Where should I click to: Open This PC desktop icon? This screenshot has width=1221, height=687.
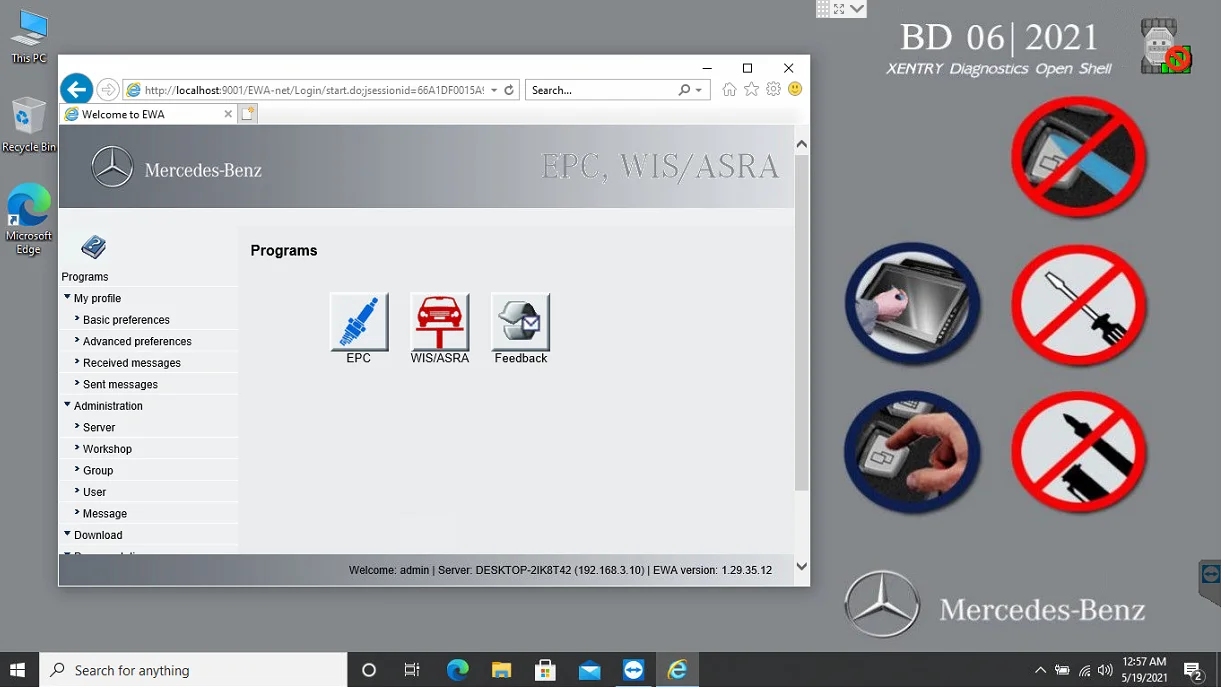[28, 37]
